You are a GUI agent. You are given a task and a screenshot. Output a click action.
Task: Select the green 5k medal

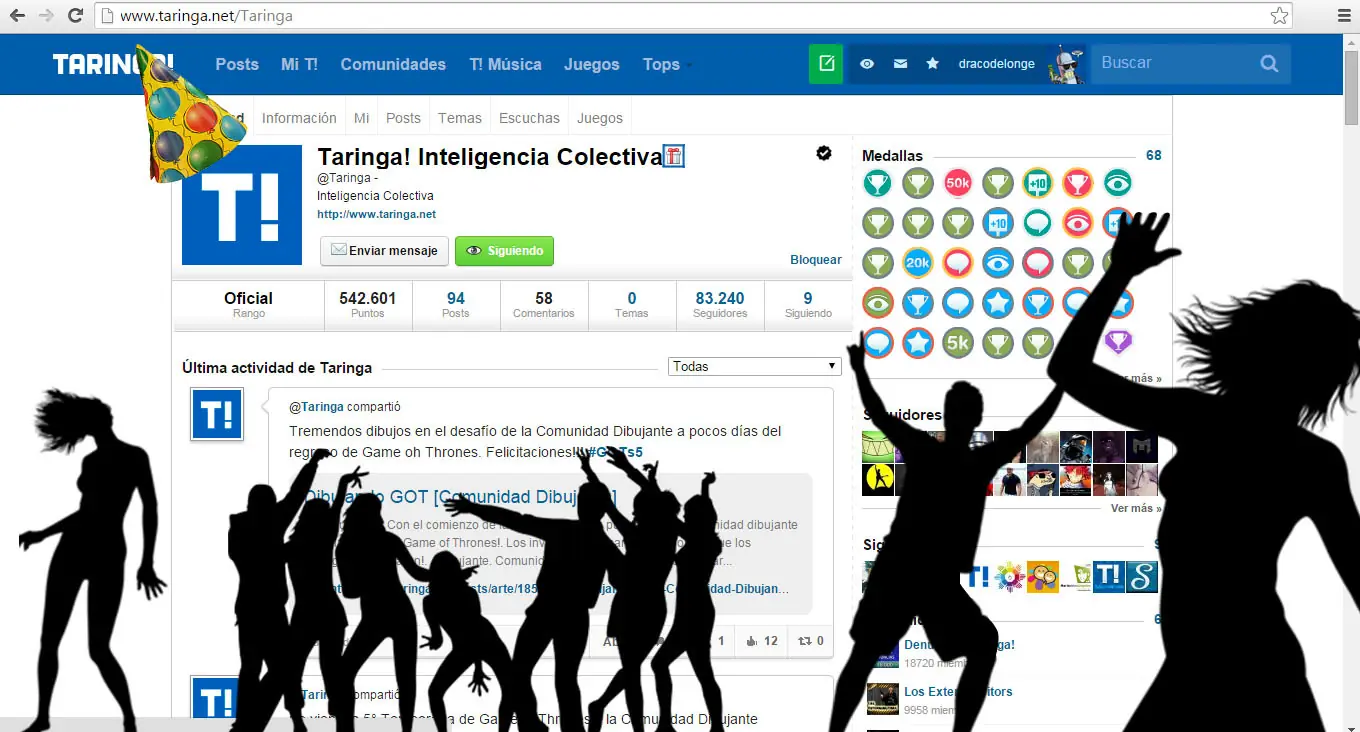point(958,343)
